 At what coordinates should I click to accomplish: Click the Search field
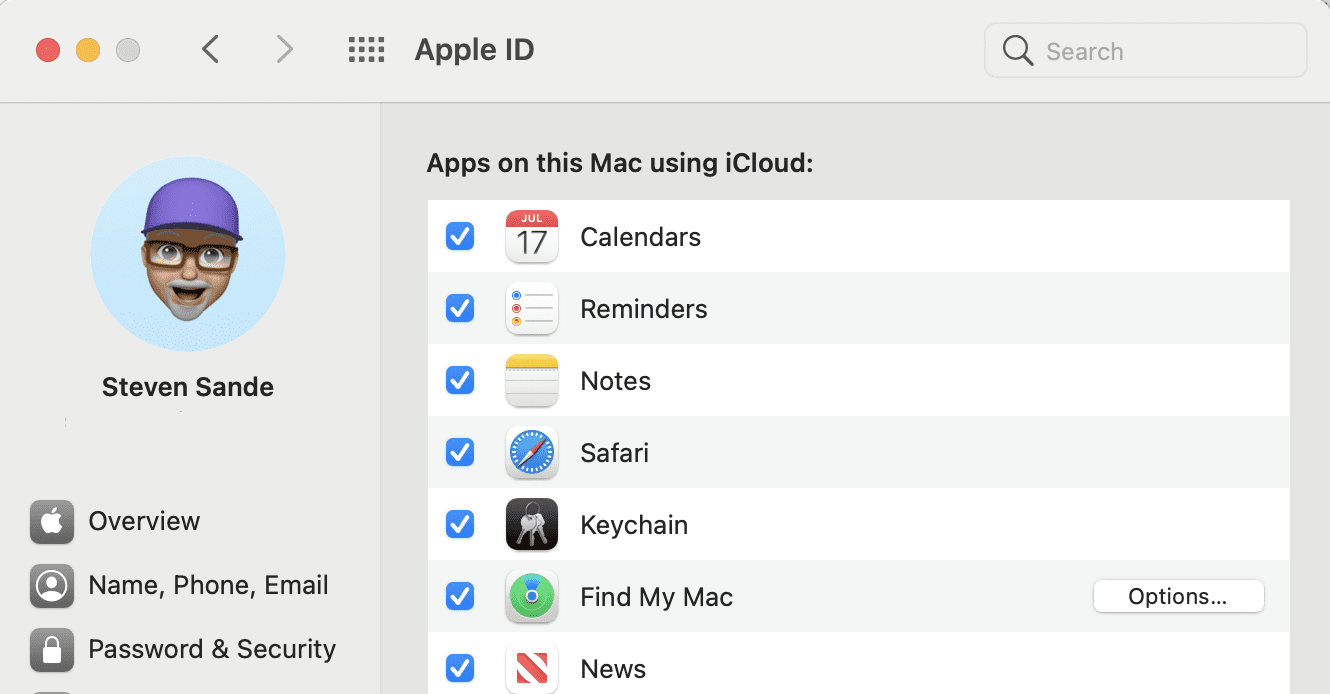pyautogui.click(x=1160, y=51)
